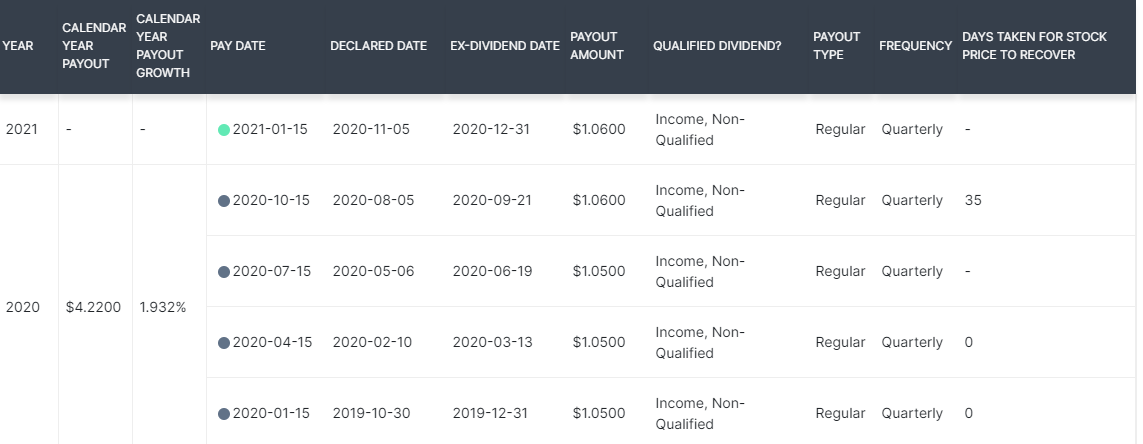Click the gray dot beside 2020-10-15
Viewport: 1143px width, 444px height.
(224, 200)
